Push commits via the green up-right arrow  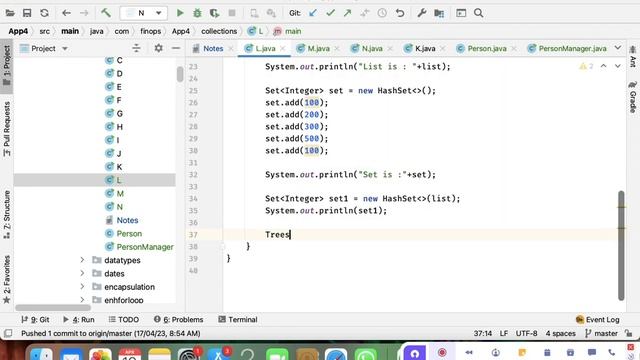347,13
